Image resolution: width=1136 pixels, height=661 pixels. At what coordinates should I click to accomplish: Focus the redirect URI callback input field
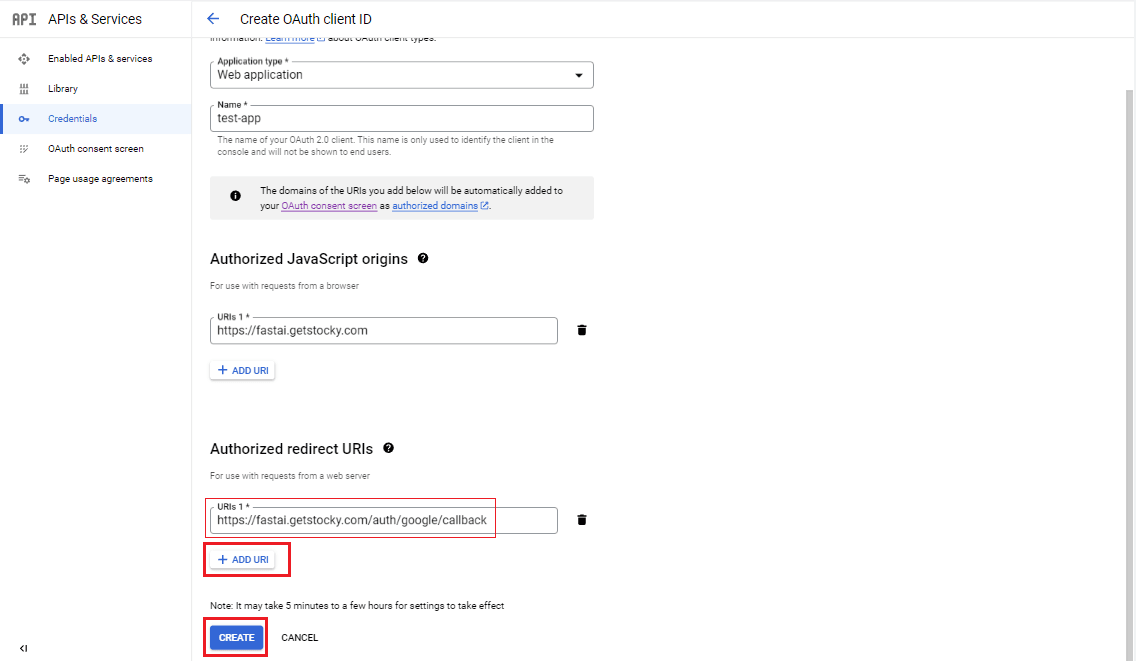pos(385,520)
